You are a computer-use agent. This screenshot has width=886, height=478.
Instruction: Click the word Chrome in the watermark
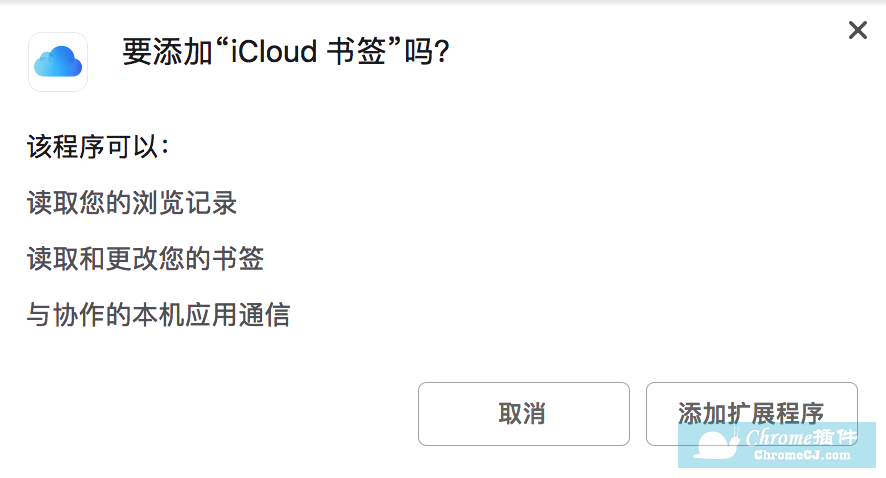click(x=776, y=437)
